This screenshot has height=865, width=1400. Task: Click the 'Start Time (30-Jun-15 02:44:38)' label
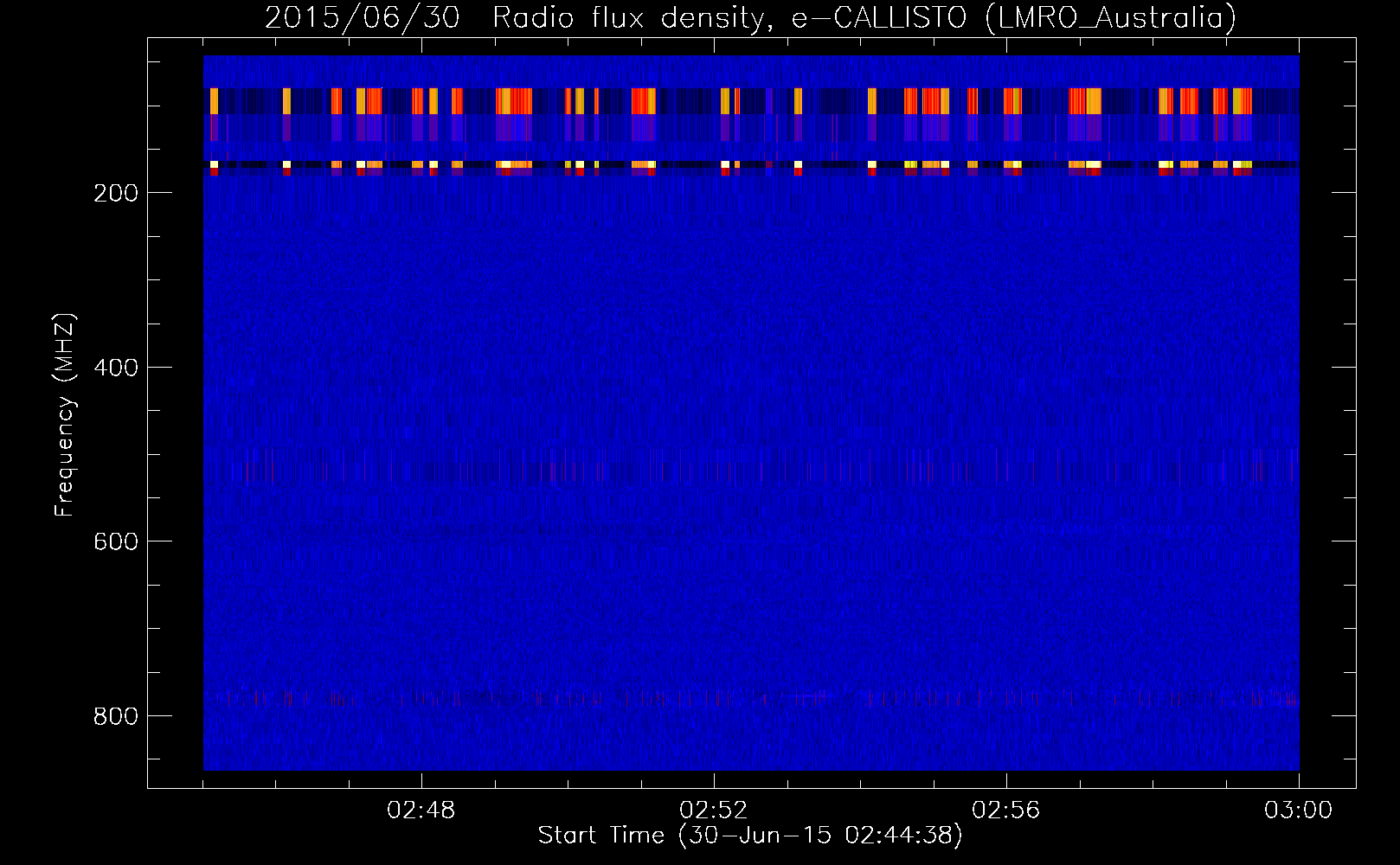click(750, 836)
